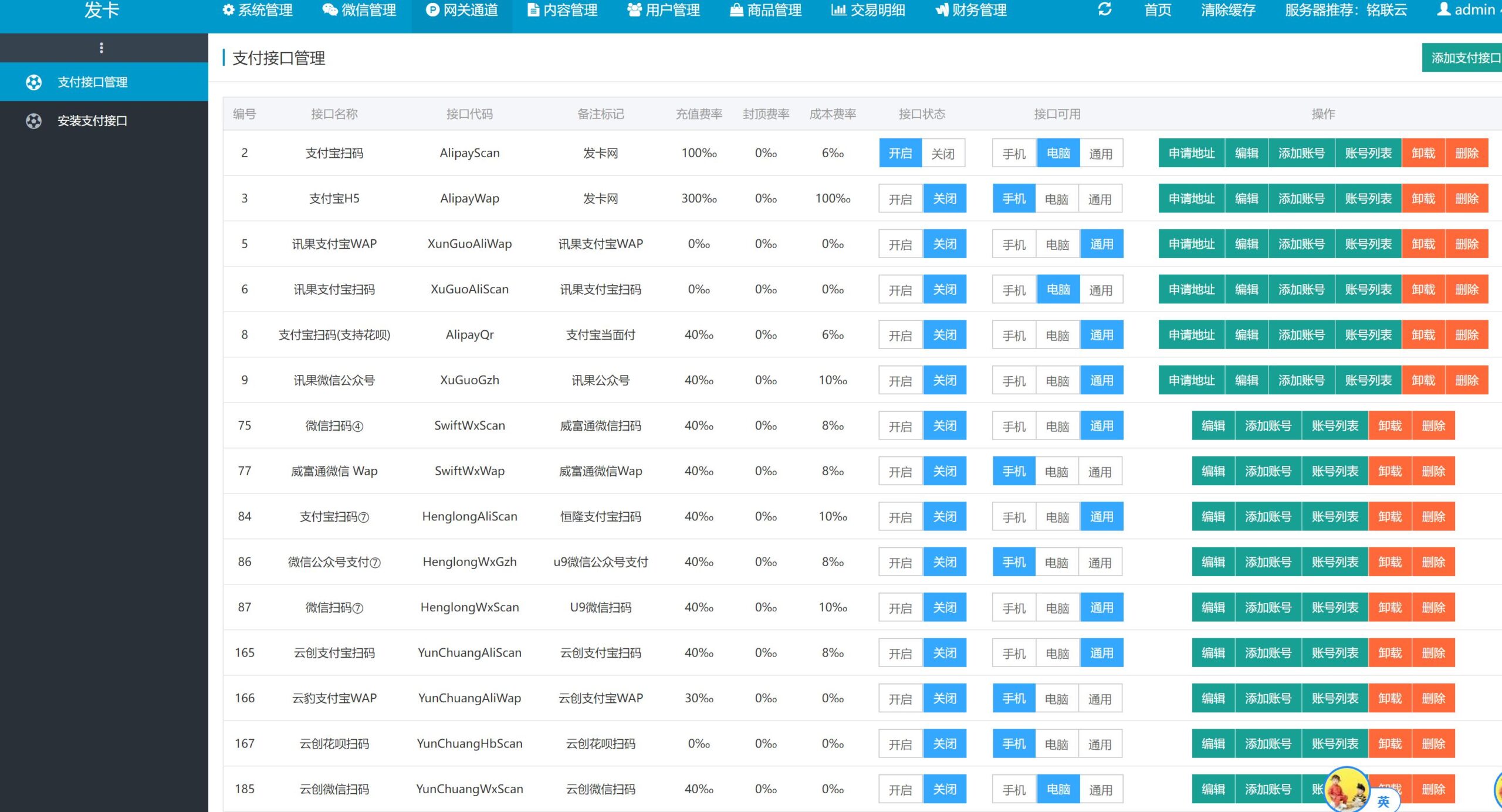The width and height of the screenshot is (1502, 812).
Task: Click the 接口名称 column header
Action: click(x=334, y=114)
